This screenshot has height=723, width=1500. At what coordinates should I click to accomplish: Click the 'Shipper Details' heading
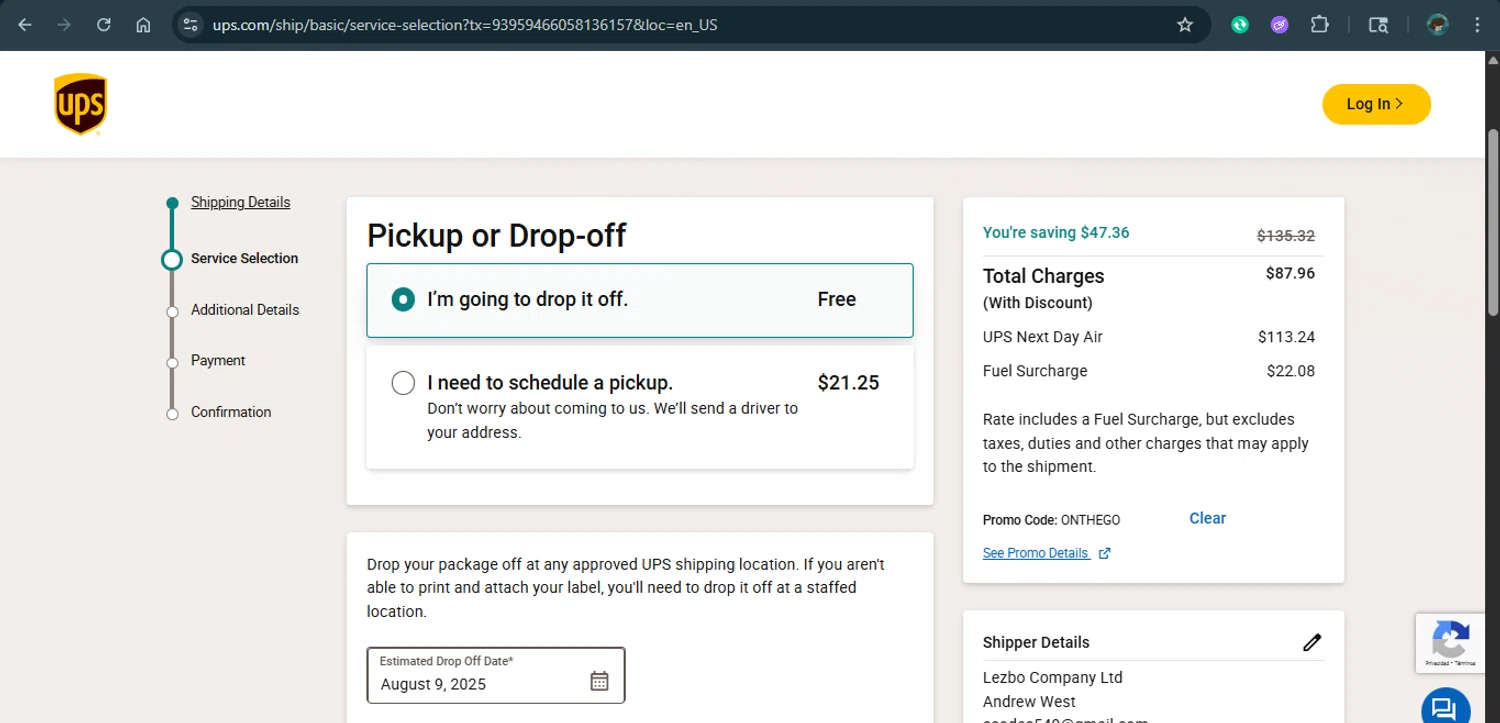click(1036, 642)
